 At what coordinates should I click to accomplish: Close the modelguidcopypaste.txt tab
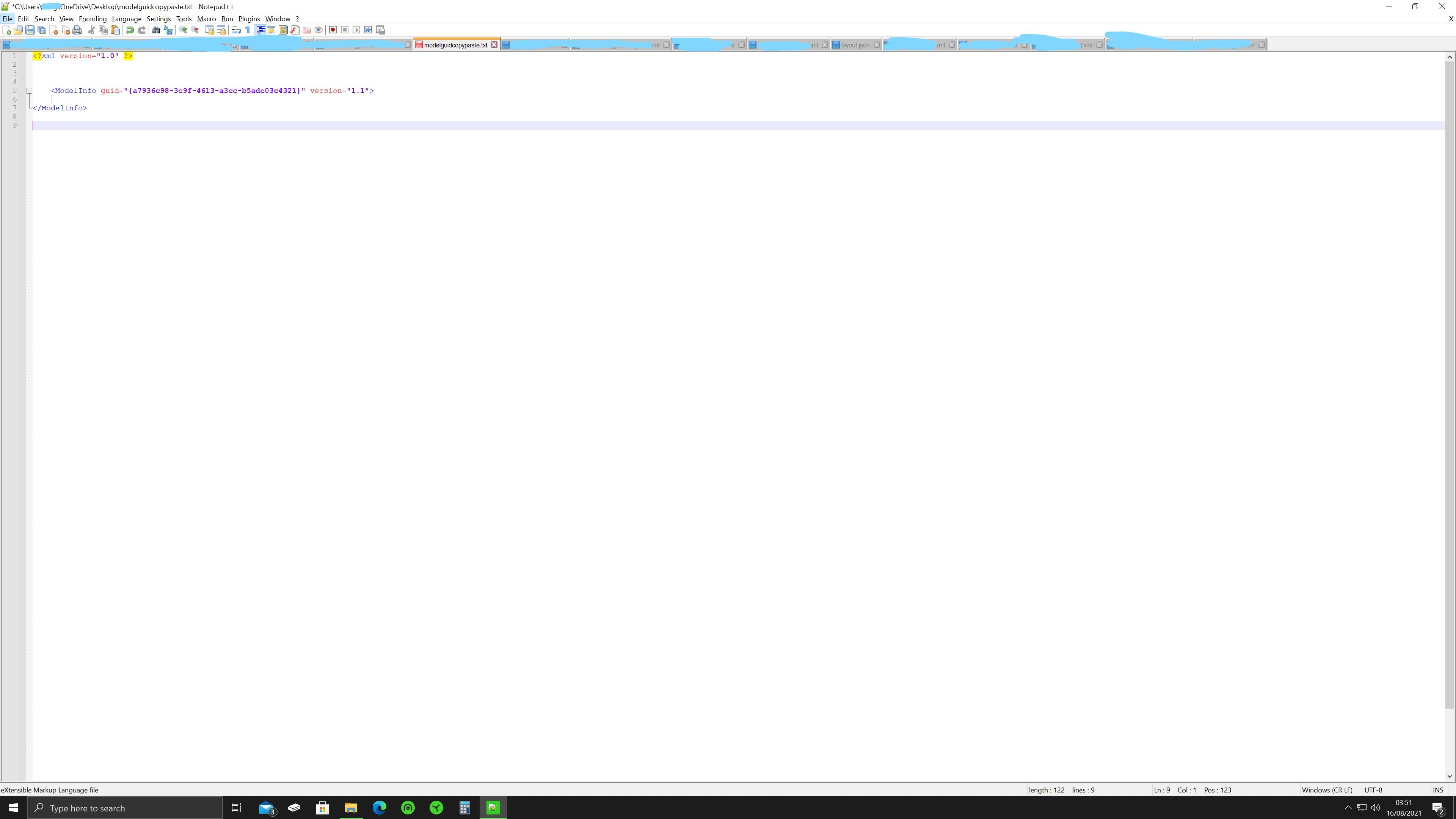[494, 44]
